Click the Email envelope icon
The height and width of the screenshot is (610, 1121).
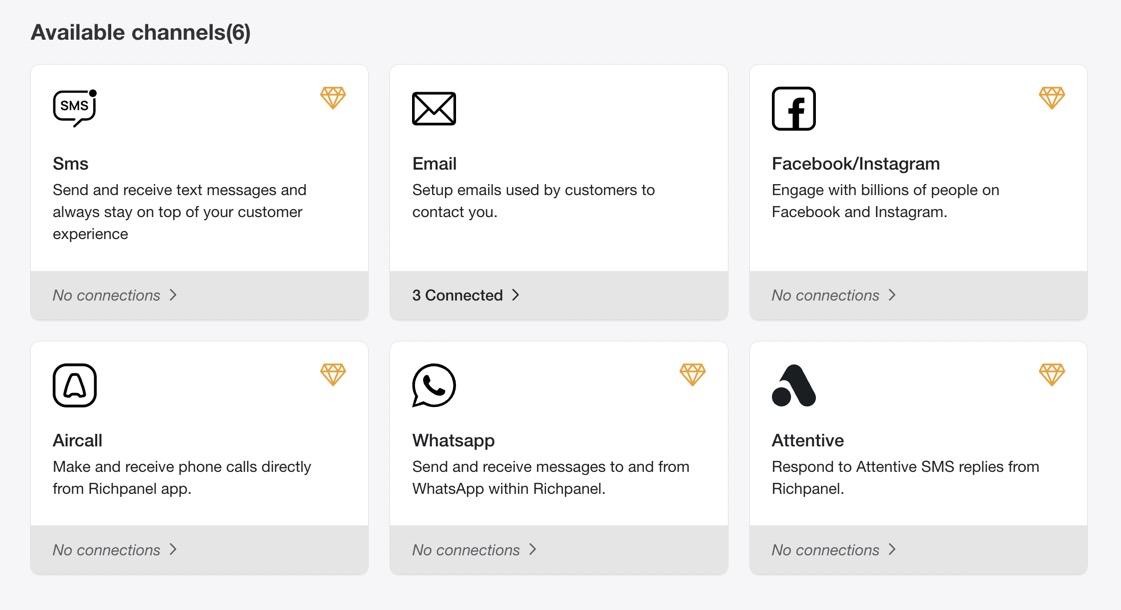(434, 109)
